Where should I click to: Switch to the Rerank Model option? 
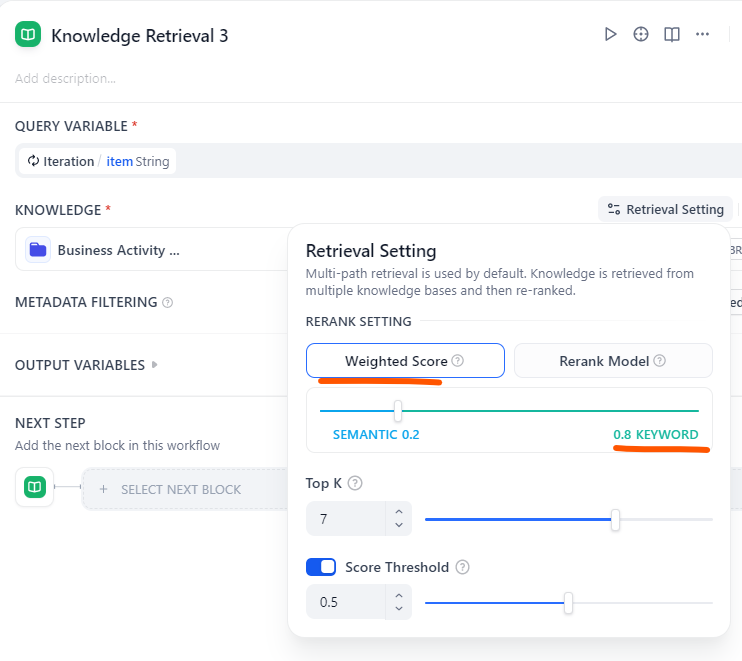tap(612, 361)
